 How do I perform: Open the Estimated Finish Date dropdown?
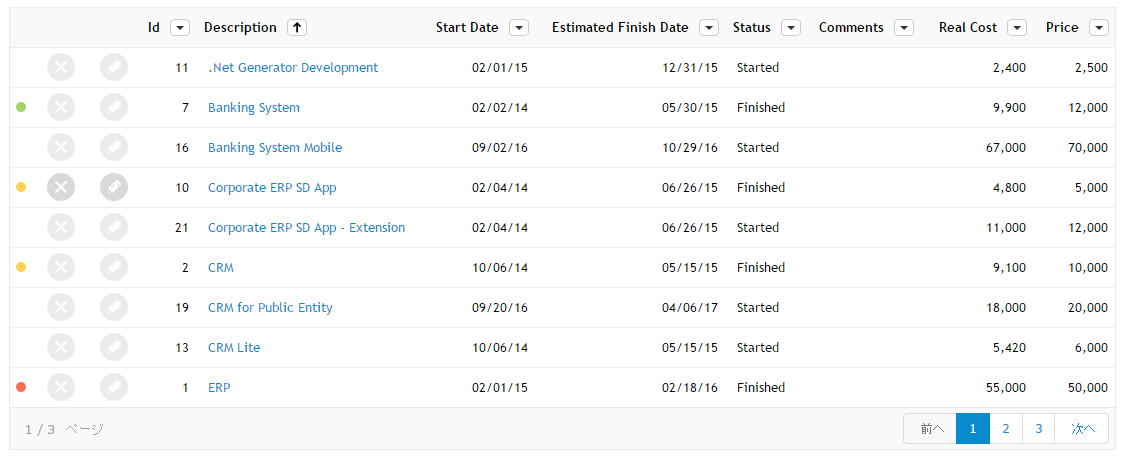709,27
